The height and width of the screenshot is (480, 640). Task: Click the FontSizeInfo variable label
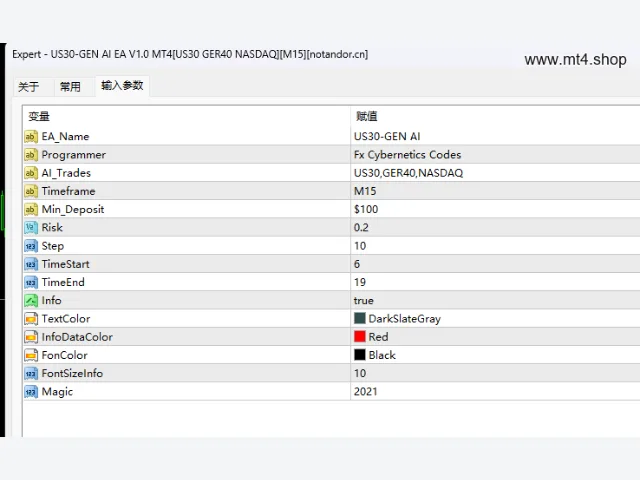coord(72,373)
